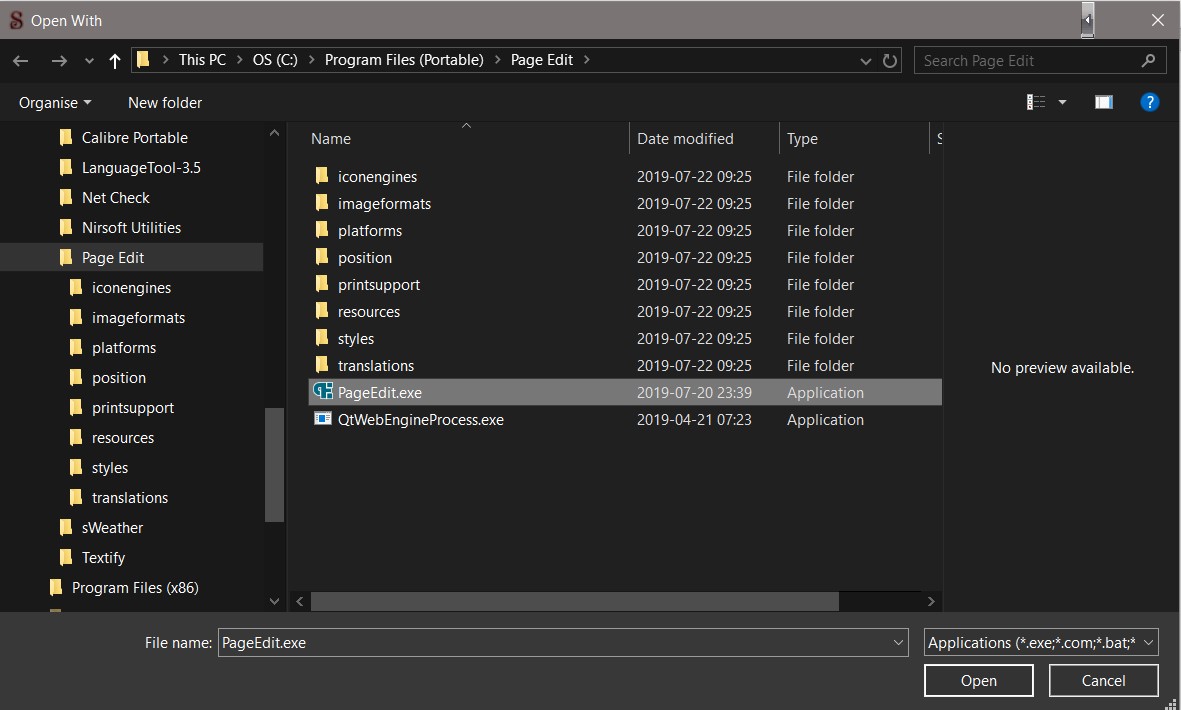Image resolution: width=1181 pixels, height=710 pixels.
Task: Click the File name input field
Action: click(x=554, y=643)
